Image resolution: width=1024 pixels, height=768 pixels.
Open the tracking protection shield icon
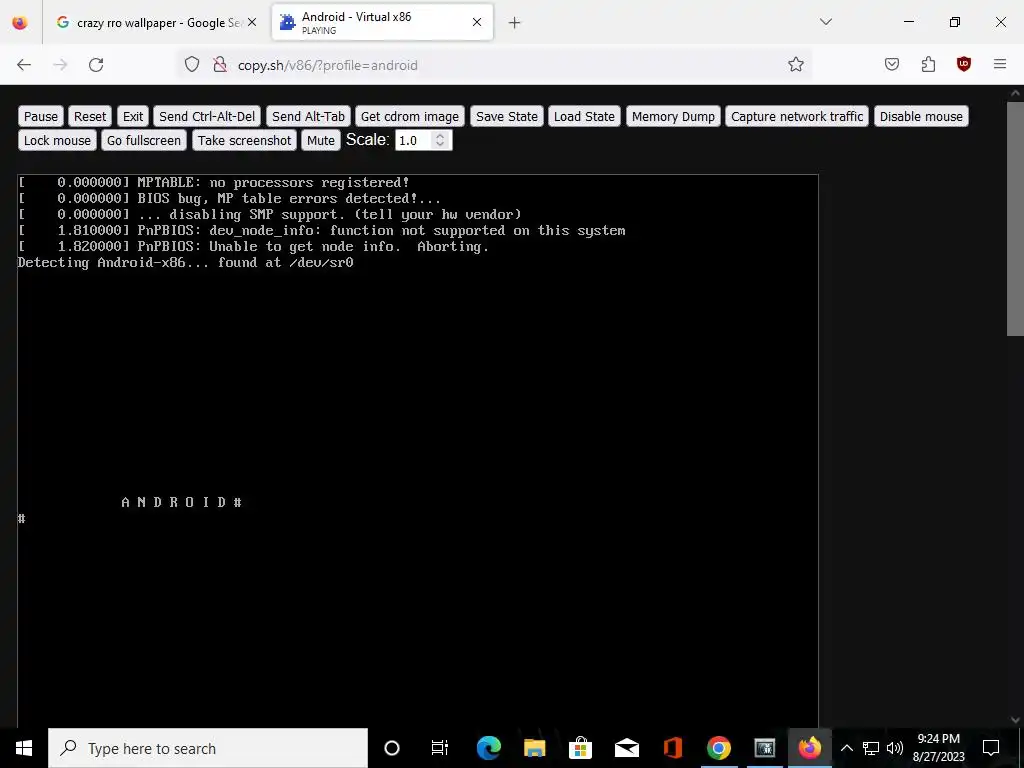[x=191, y=65]
